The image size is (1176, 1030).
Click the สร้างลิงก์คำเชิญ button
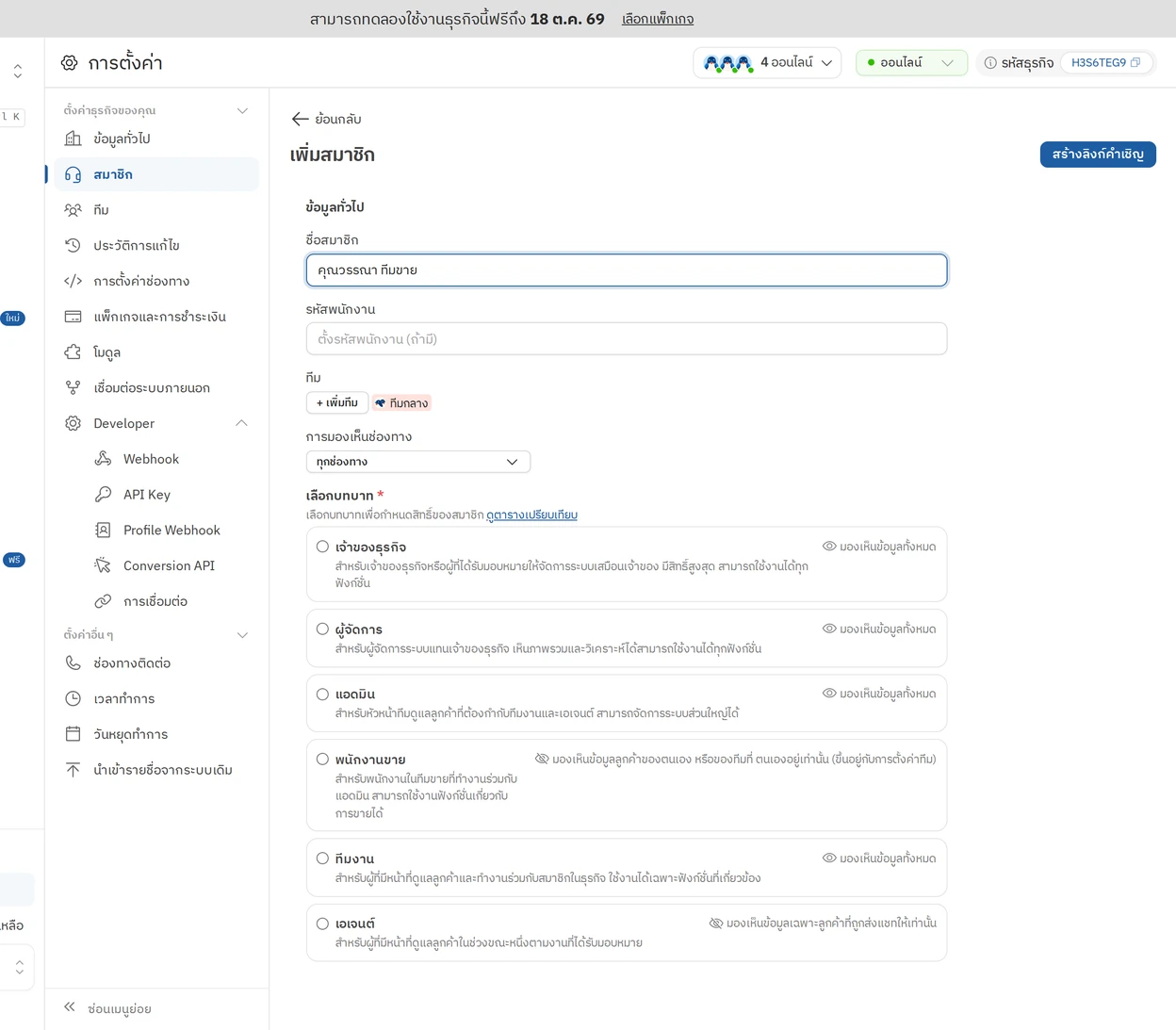pos(1098,155)
